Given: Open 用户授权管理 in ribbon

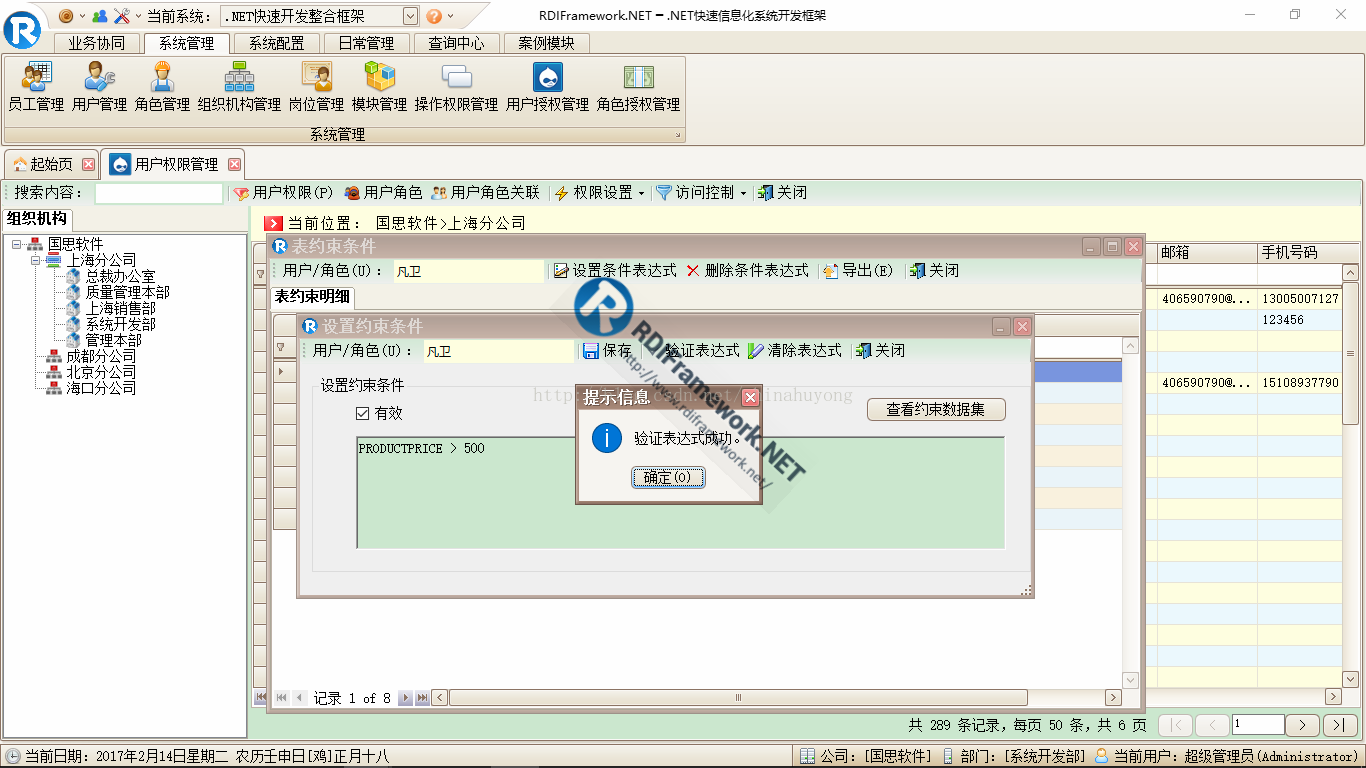Looking at the screenshot, I should point(547,87).
